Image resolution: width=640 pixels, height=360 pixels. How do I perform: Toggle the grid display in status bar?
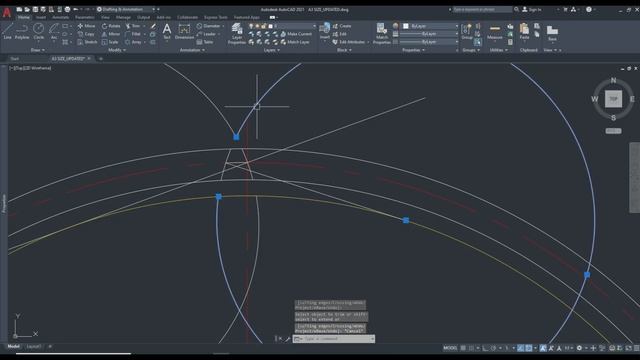(x=463, y=348)
